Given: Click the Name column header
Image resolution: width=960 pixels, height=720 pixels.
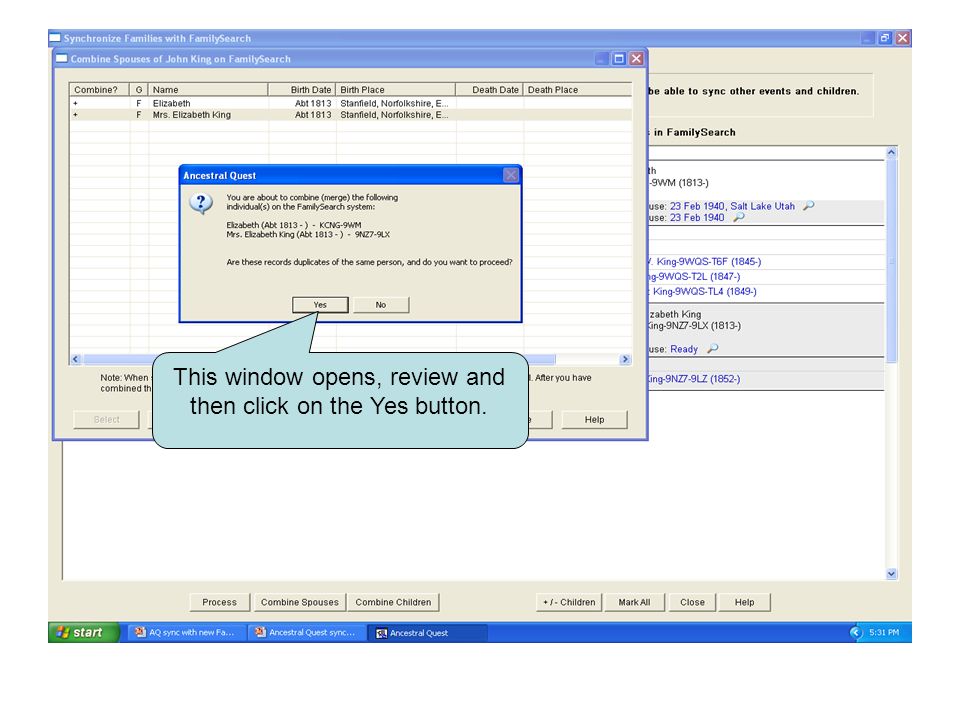Looking at the screenshot, I should (x=208, y=89).
